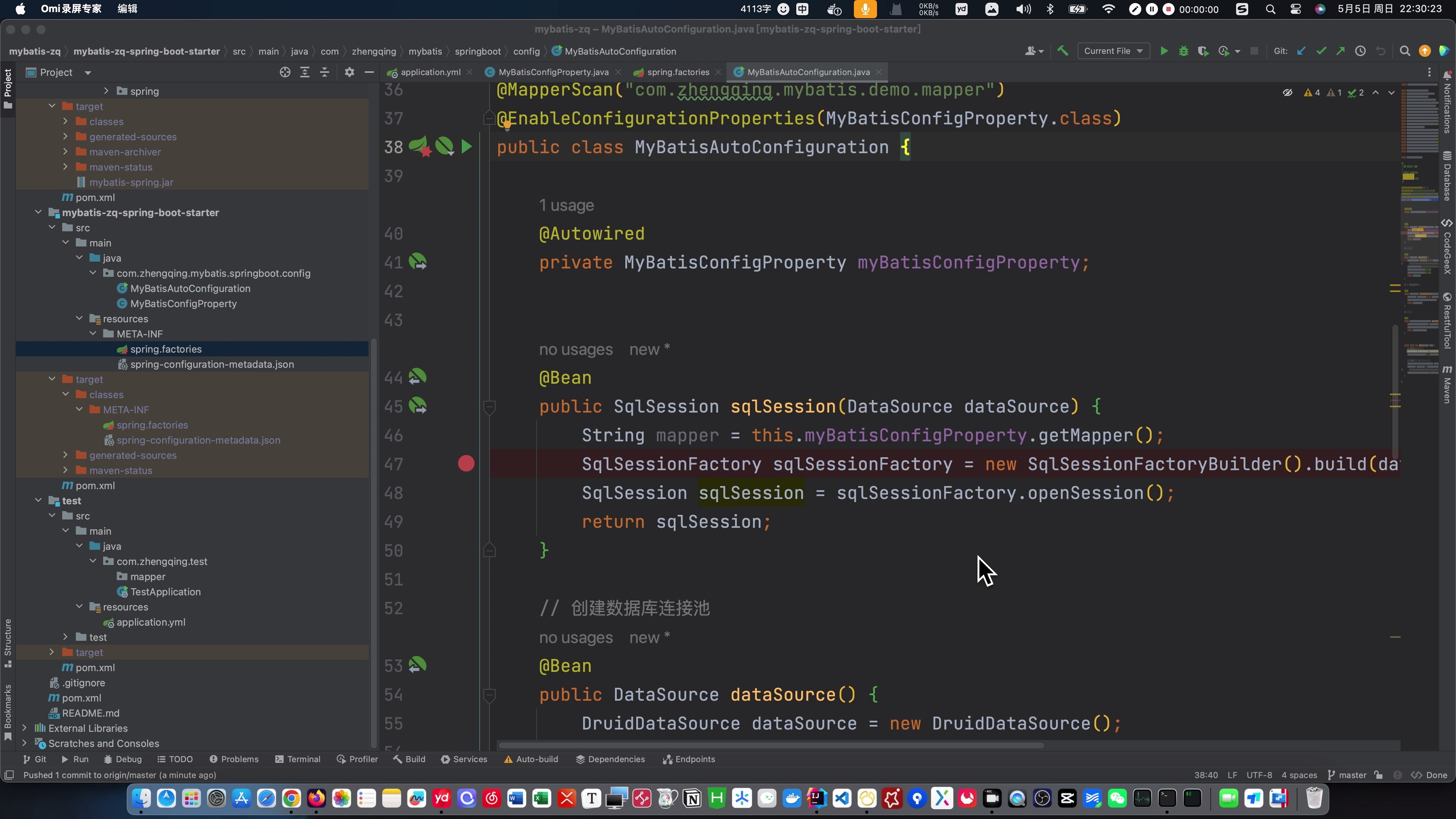Open the Current File run configuration dropdown

pos(1113,51)
